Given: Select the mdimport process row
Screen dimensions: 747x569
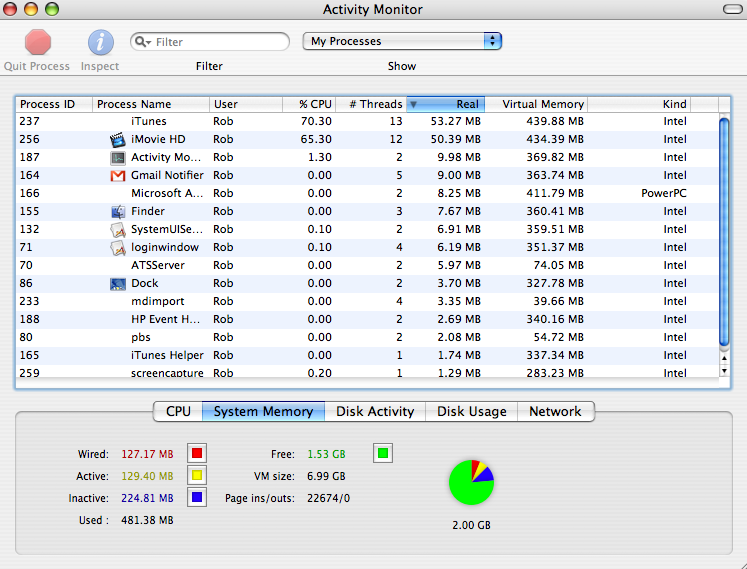Looking at the screenshot, I should (367, 302).
